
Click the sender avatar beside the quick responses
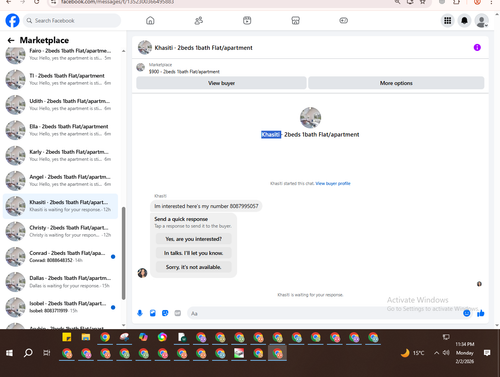point(142,273)
